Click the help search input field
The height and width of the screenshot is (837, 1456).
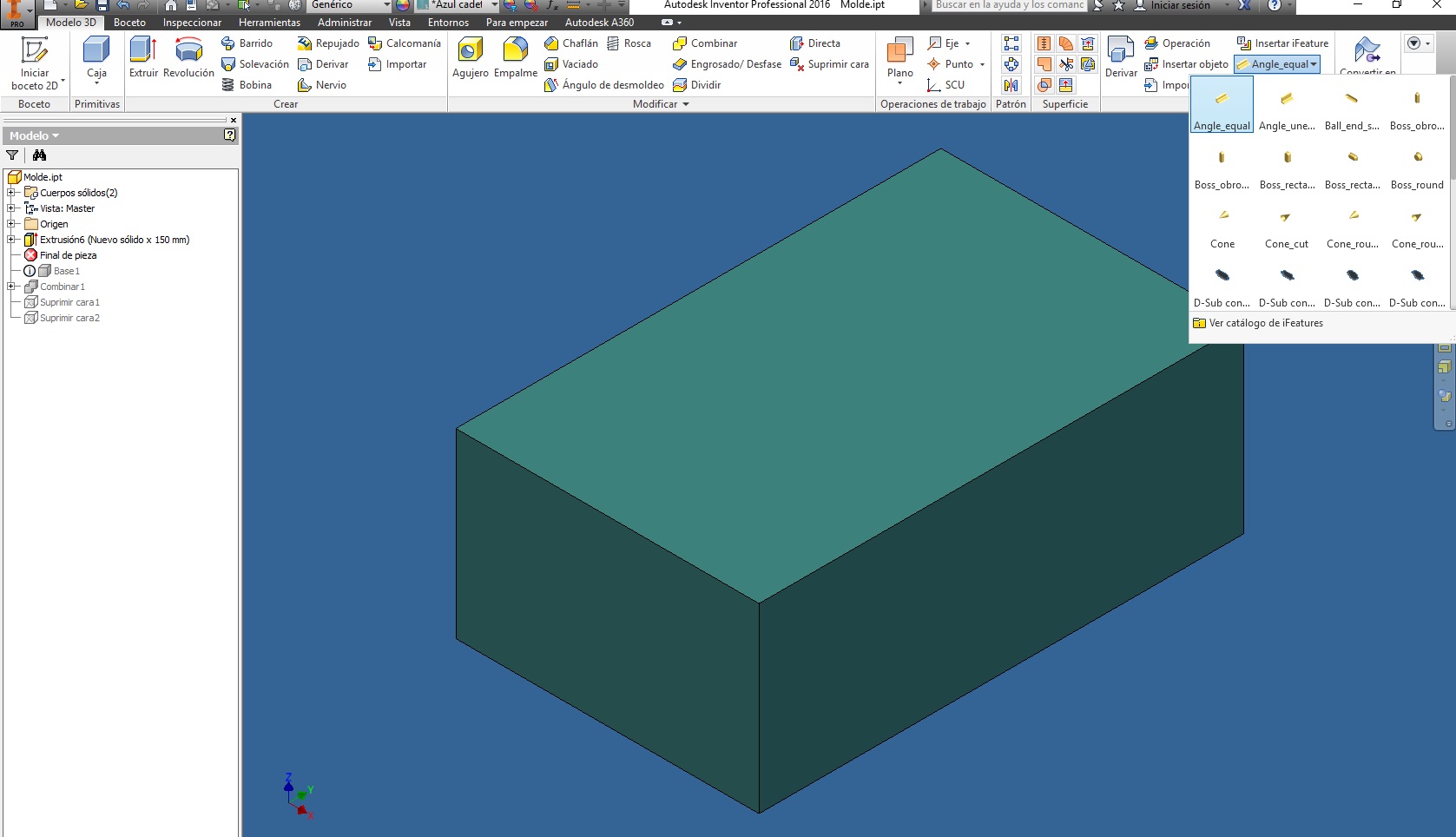click(x=1009, y=5)
